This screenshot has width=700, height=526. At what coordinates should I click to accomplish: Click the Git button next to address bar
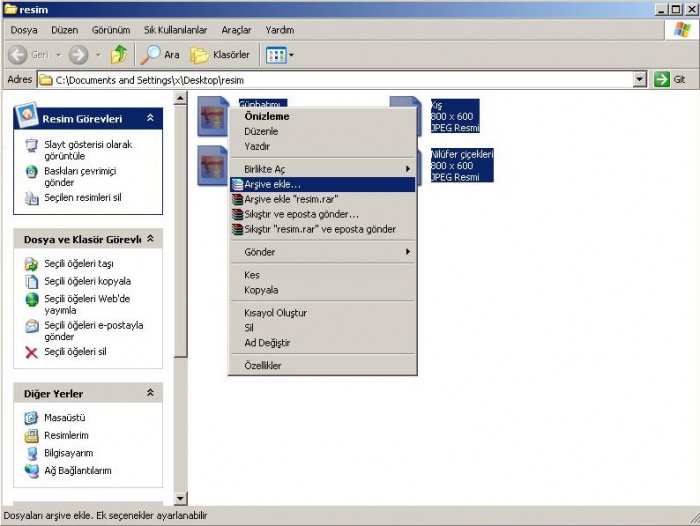tap(670, 79)
